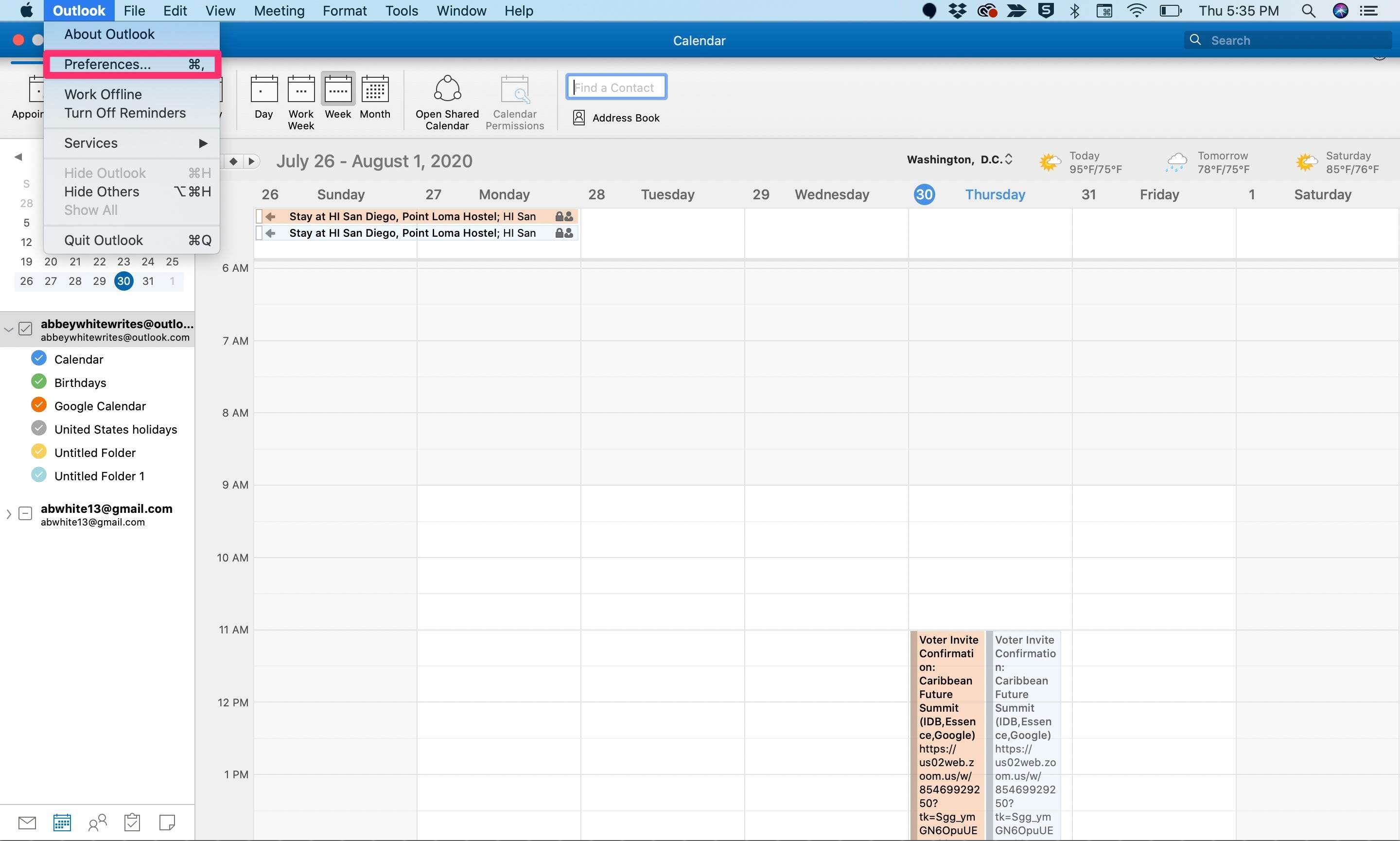Toggle visibility of United States holidays

[x=37, y=429]
